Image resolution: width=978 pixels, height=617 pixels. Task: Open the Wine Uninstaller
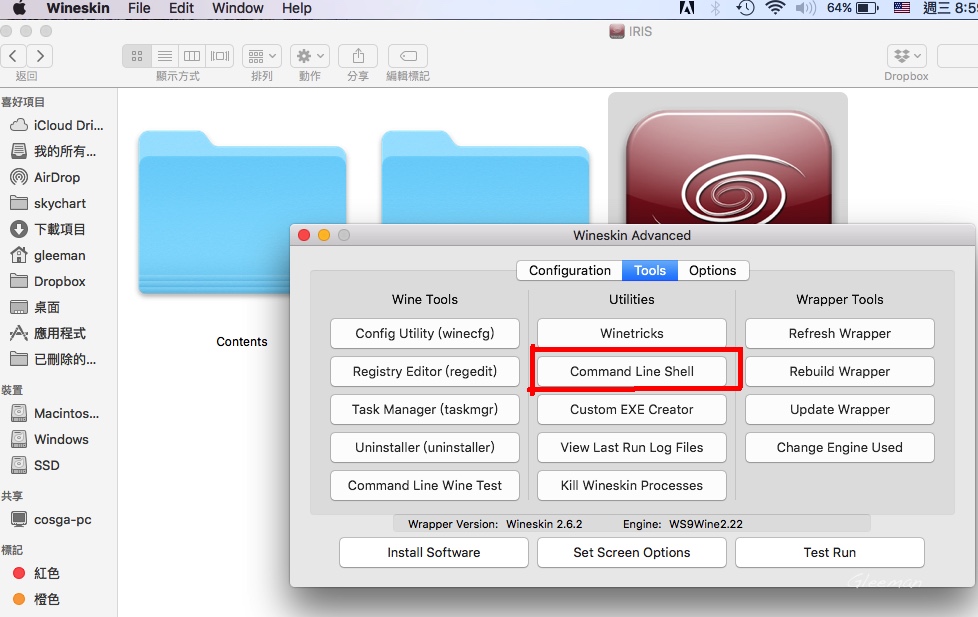pyautogui.click(x=425, y=448)
